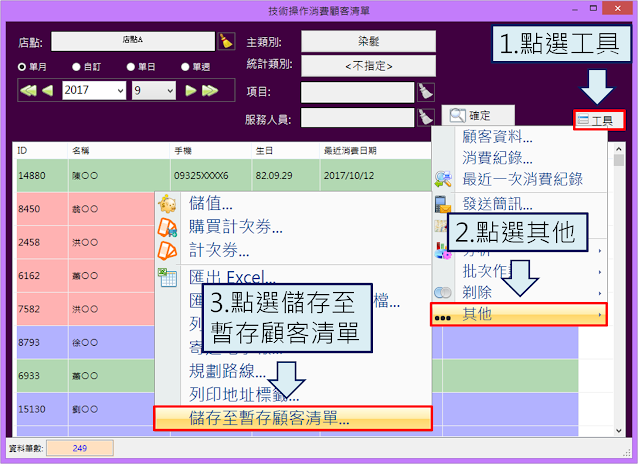Select the row with ID 15130
Viewport: 638px width, 464px height.
pyautogui.click(x=86, y=409)
